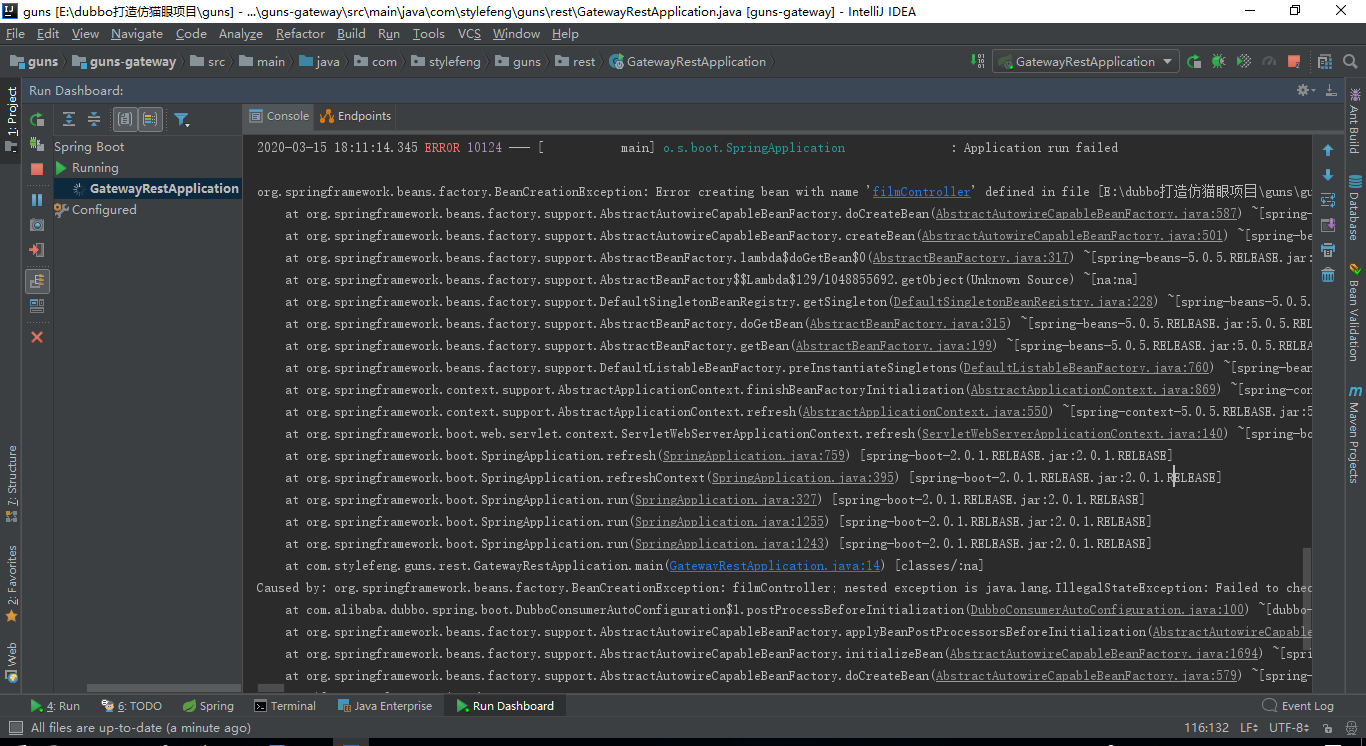
Task: Open the Database side panel
Action: click(x=1355, y=208)
